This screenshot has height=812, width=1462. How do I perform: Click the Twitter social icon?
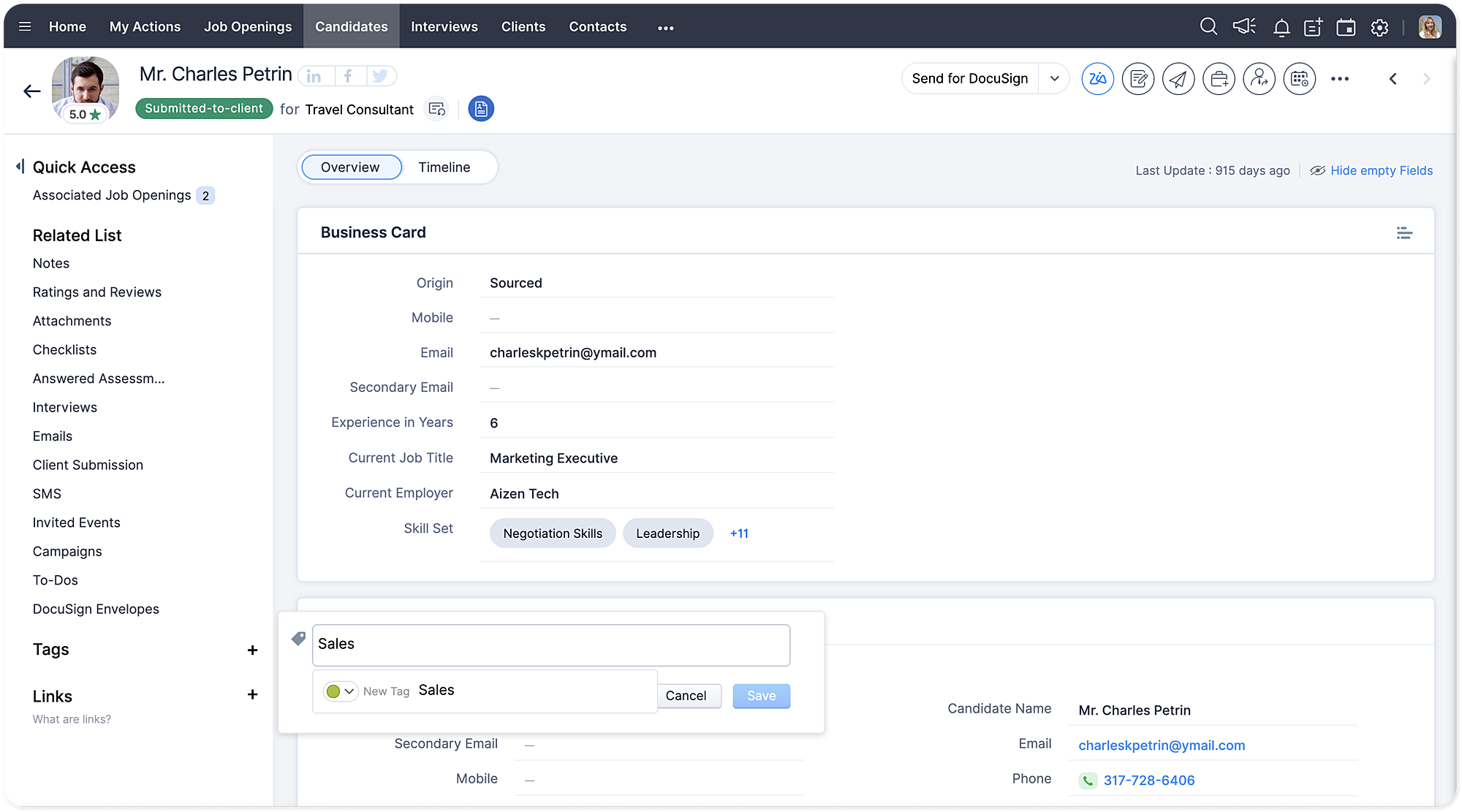(379, 76)
